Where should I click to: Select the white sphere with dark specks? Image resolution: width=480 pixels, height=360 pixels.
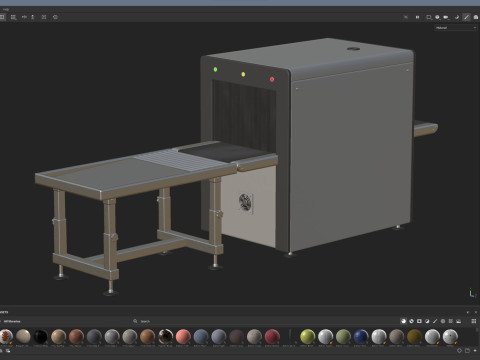(x=450, y=337)
